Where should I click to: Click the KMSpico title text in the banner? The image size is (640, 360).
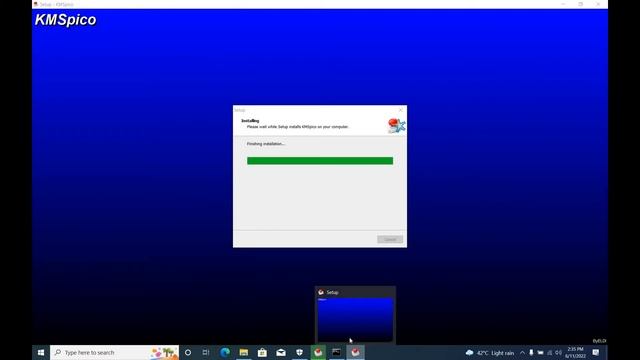[x=66, y=20]
